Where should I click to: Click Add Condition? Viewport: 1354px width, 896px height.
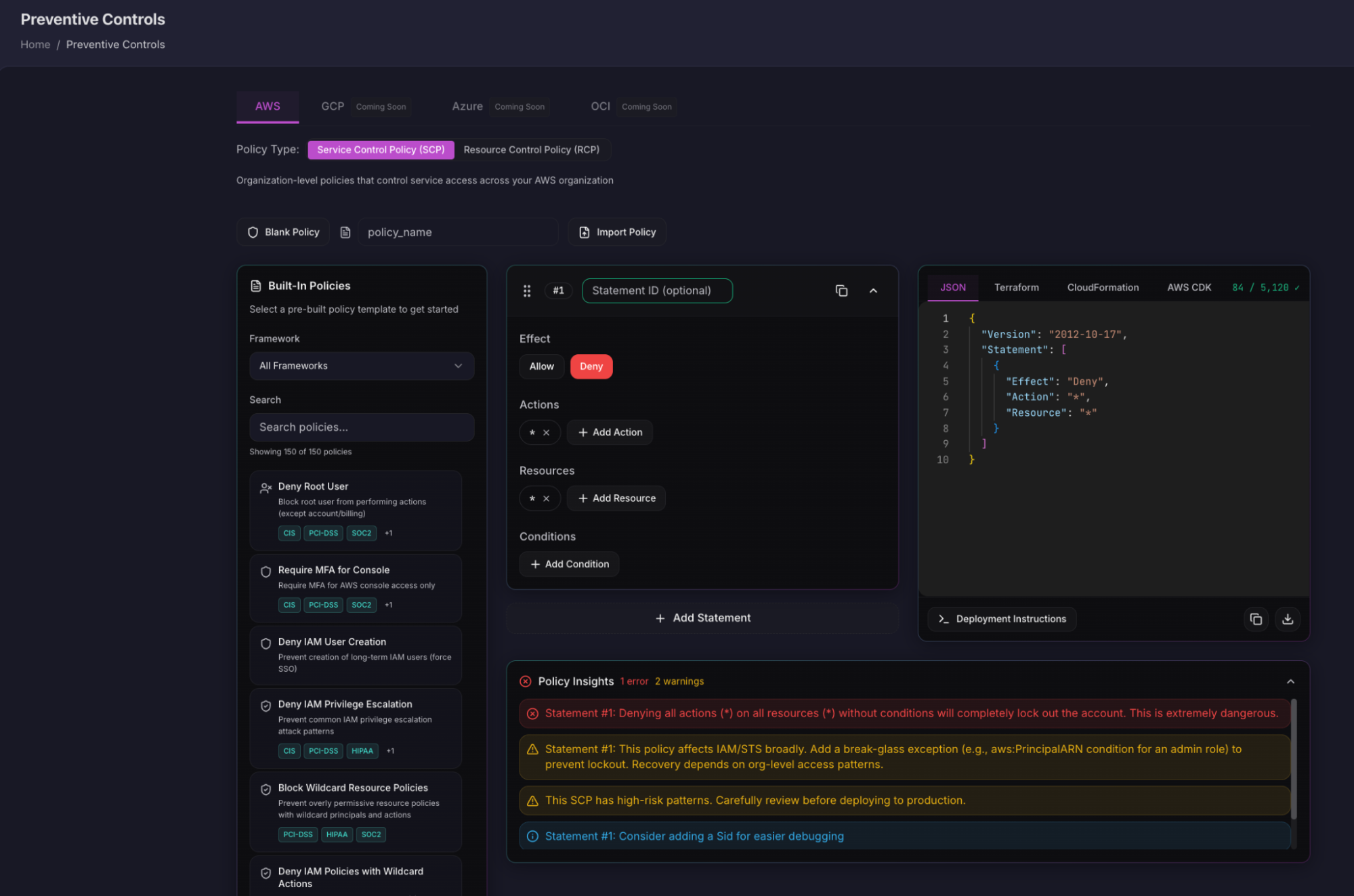569,564
